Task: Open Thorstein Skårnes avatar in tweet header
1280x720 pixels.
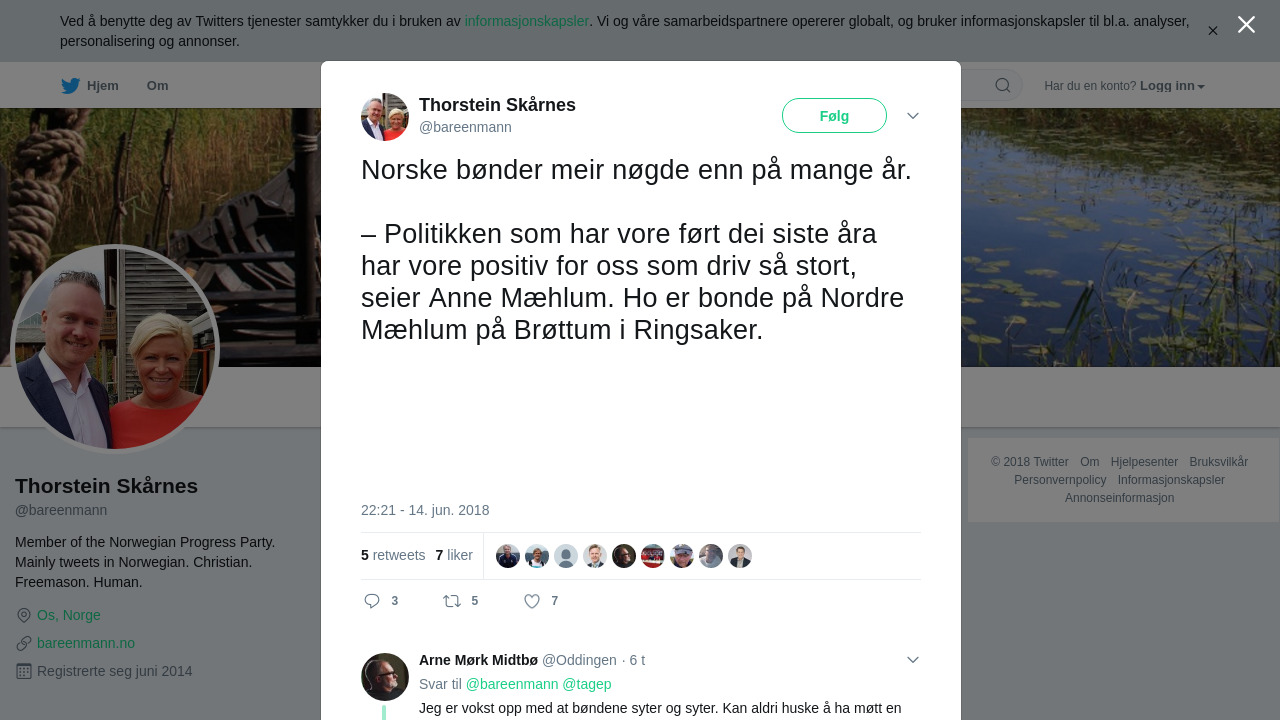Action: coord(385,117)
